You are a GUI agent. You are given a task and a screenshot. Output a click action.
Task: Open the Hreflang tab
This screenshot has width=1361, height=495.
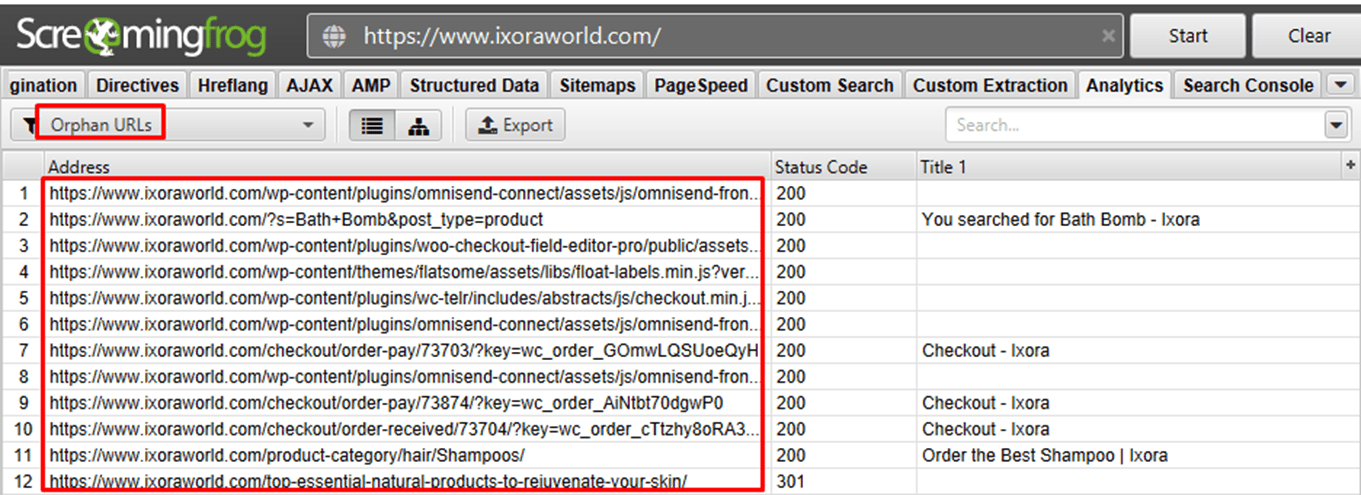coord(232,86)
